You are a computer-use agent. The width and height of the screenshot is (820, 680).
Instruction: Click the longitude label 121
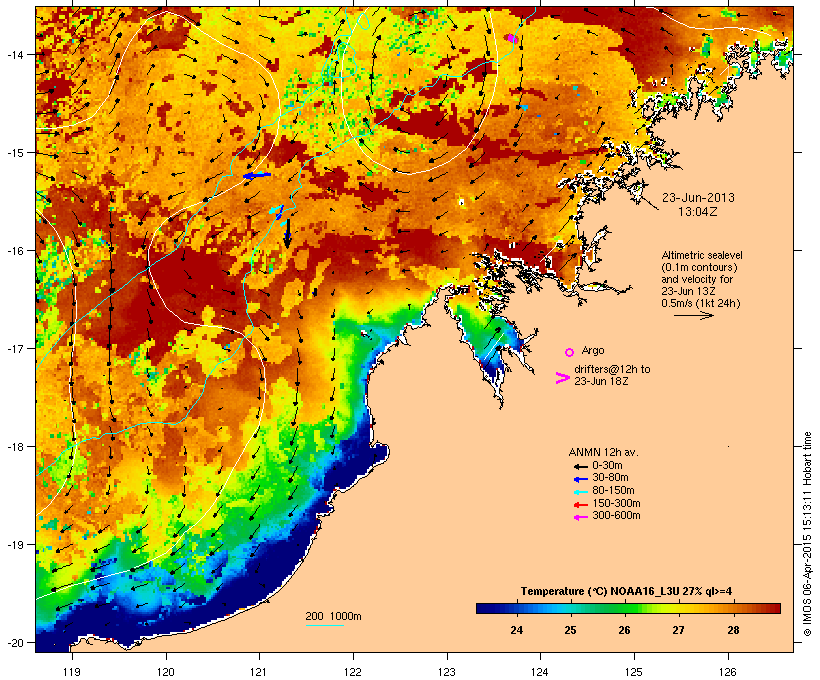point(259,672)
